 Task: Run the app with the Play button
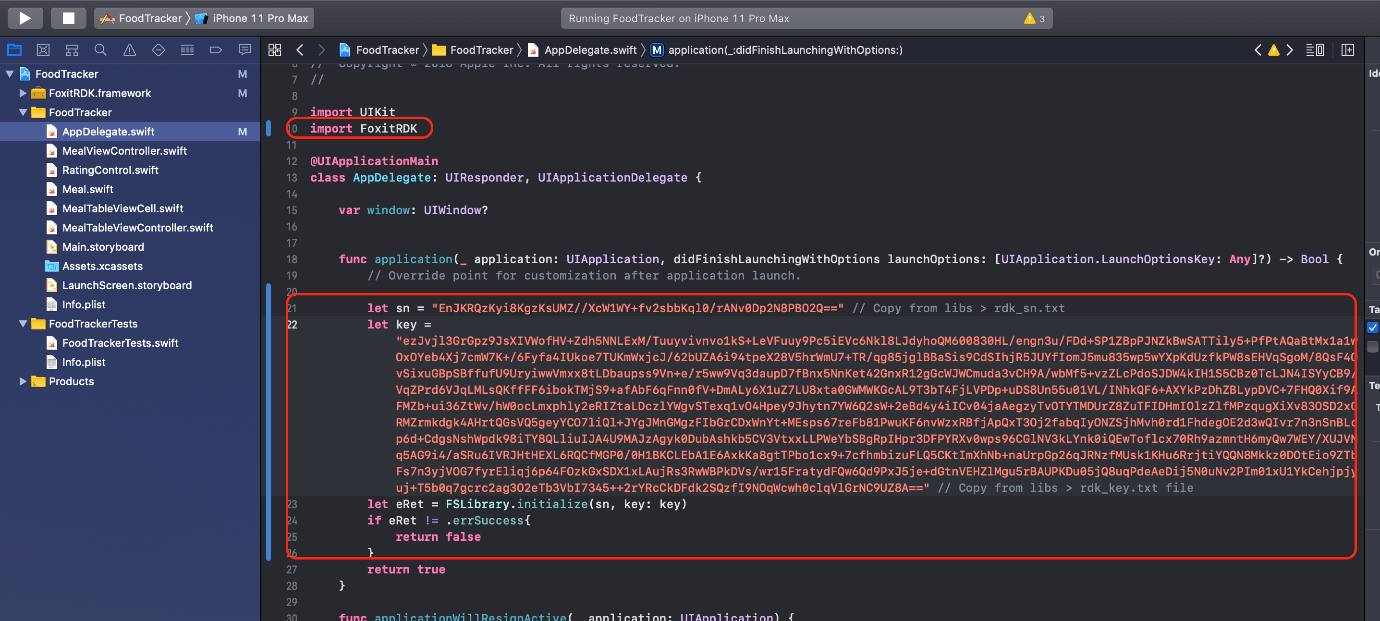point(26,18)
